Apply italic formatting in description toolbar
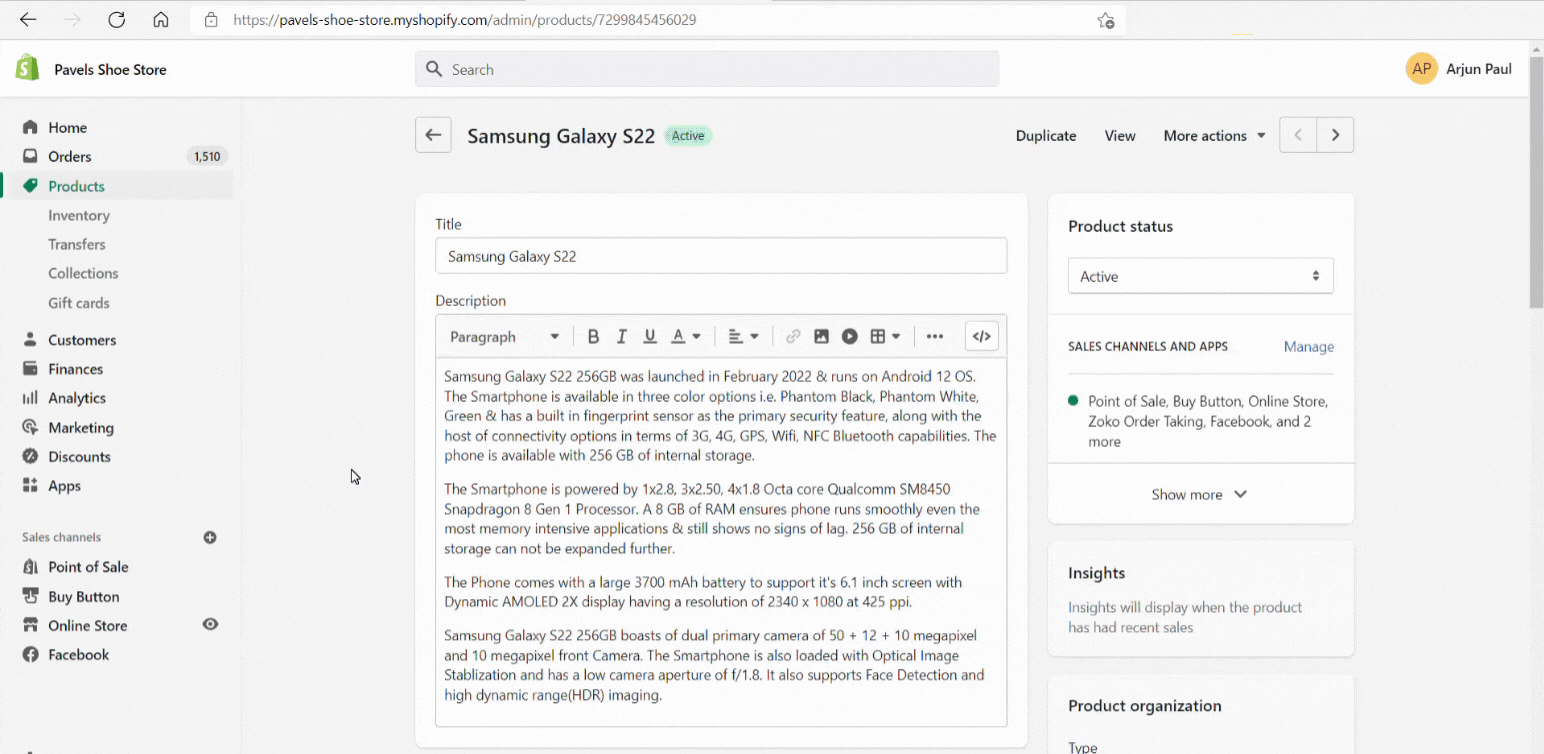The height and width of the screenshot is (754, 1544). click(621, 337)
